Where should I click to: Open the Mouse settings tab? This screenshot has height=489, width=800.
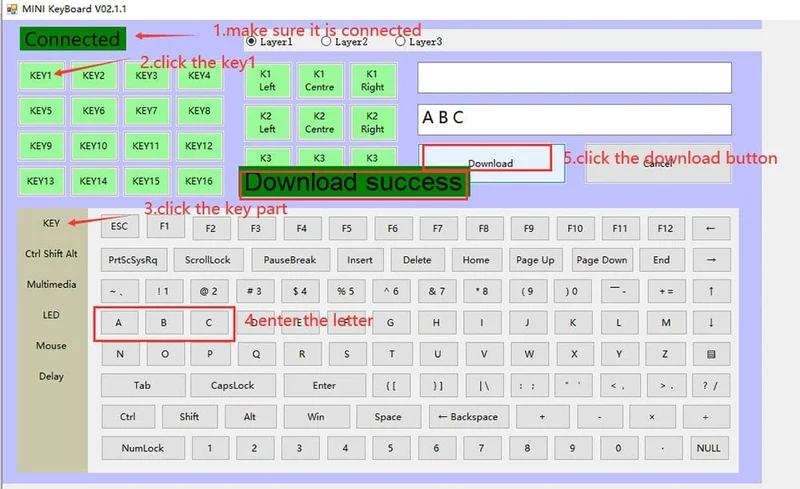[x=52, y=346]
